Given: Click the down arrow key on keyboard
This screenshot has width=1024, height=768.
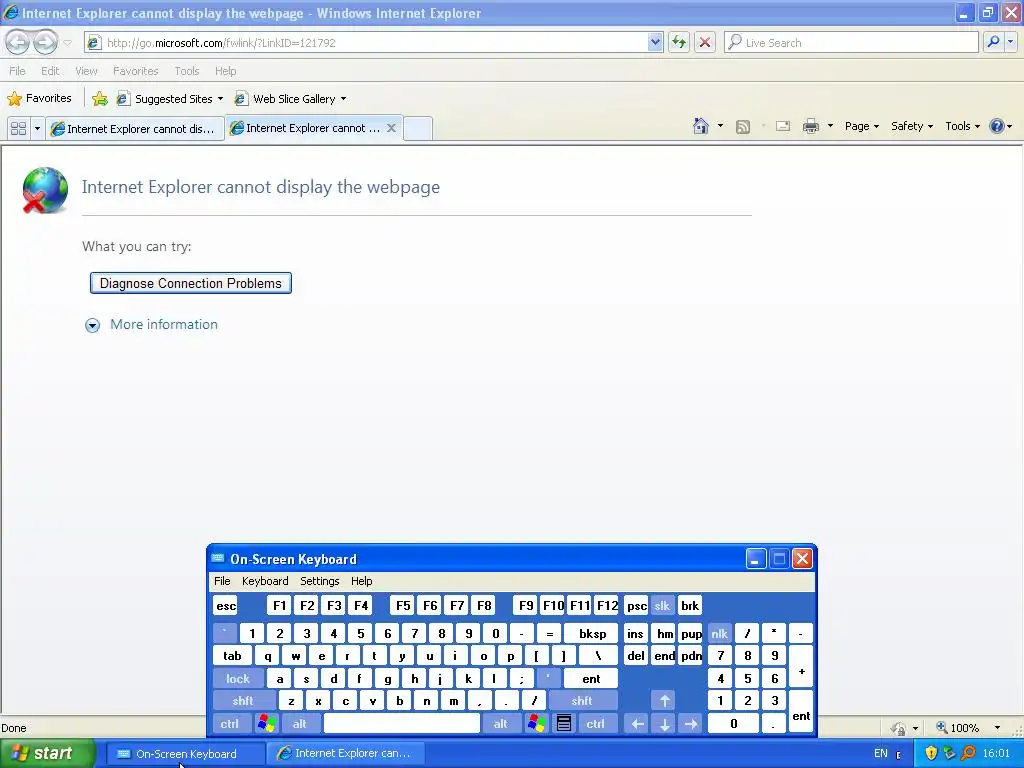Looking at the screenshot, I should coord(664,724).
